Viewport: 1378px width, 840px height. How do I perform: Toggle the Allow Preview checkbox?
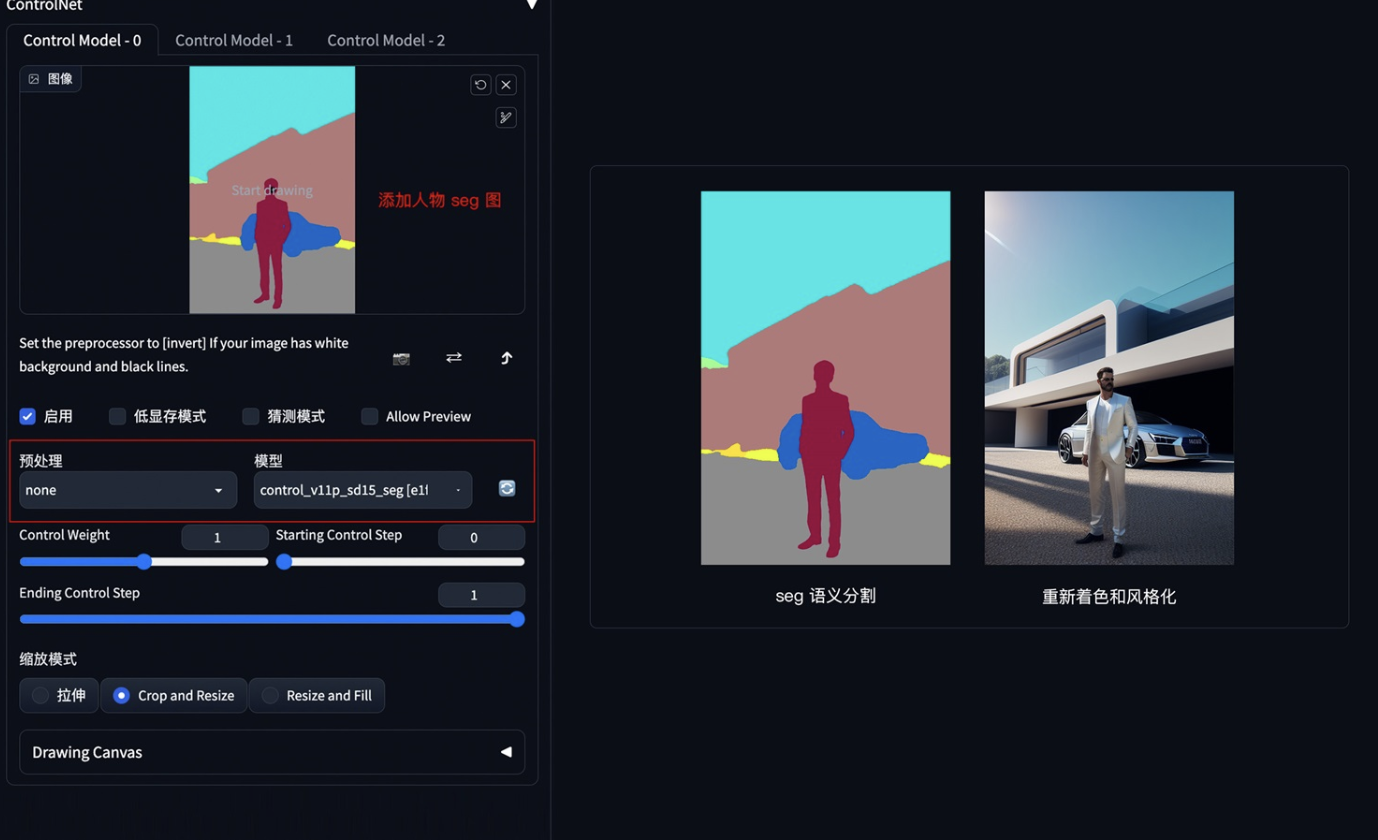click(370, 416)
